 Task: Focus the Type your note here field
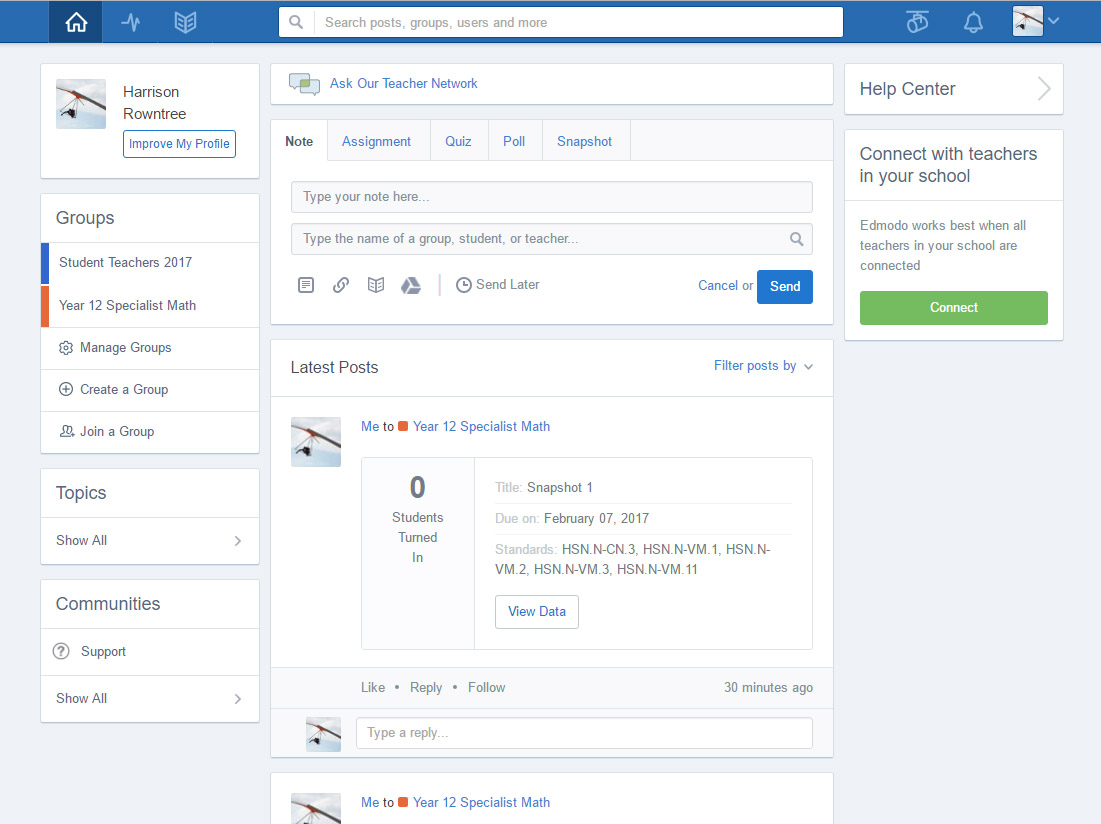[552, 197]
